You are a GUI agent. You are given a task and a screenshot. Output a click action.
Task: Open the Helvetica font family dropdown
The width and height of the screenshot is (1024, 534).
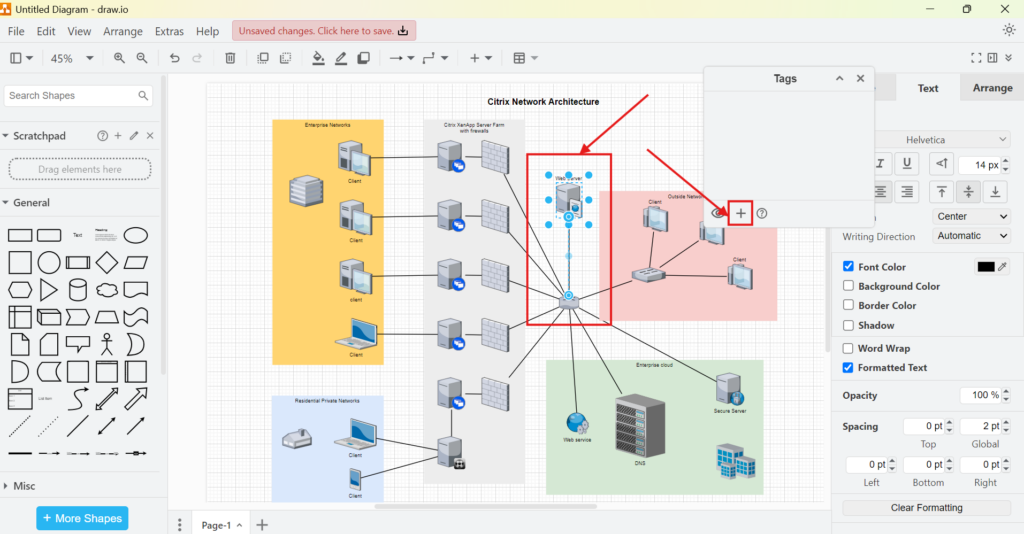(x=943, y=140)
